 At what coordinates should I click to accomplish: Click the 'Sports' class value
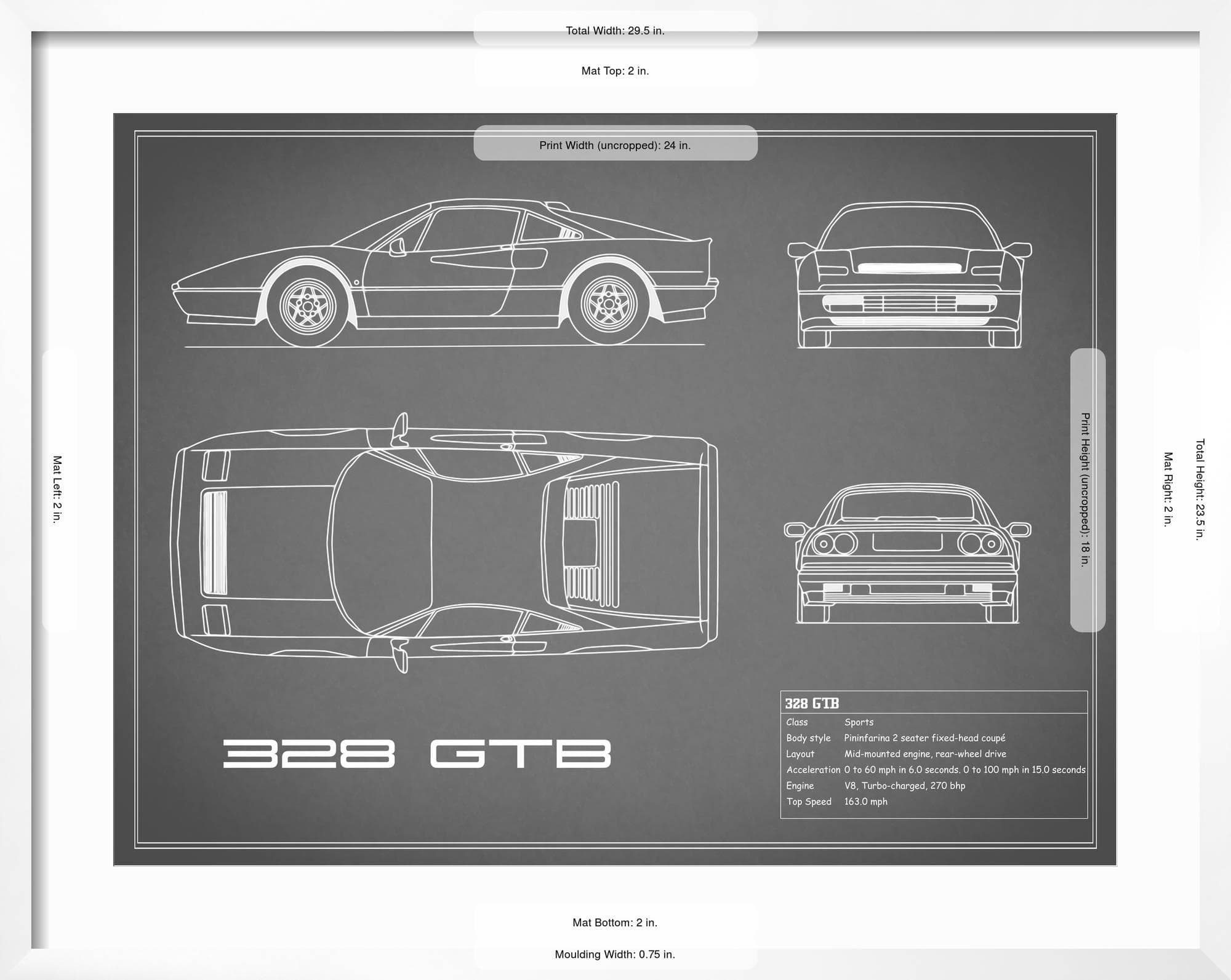[859, 722]
